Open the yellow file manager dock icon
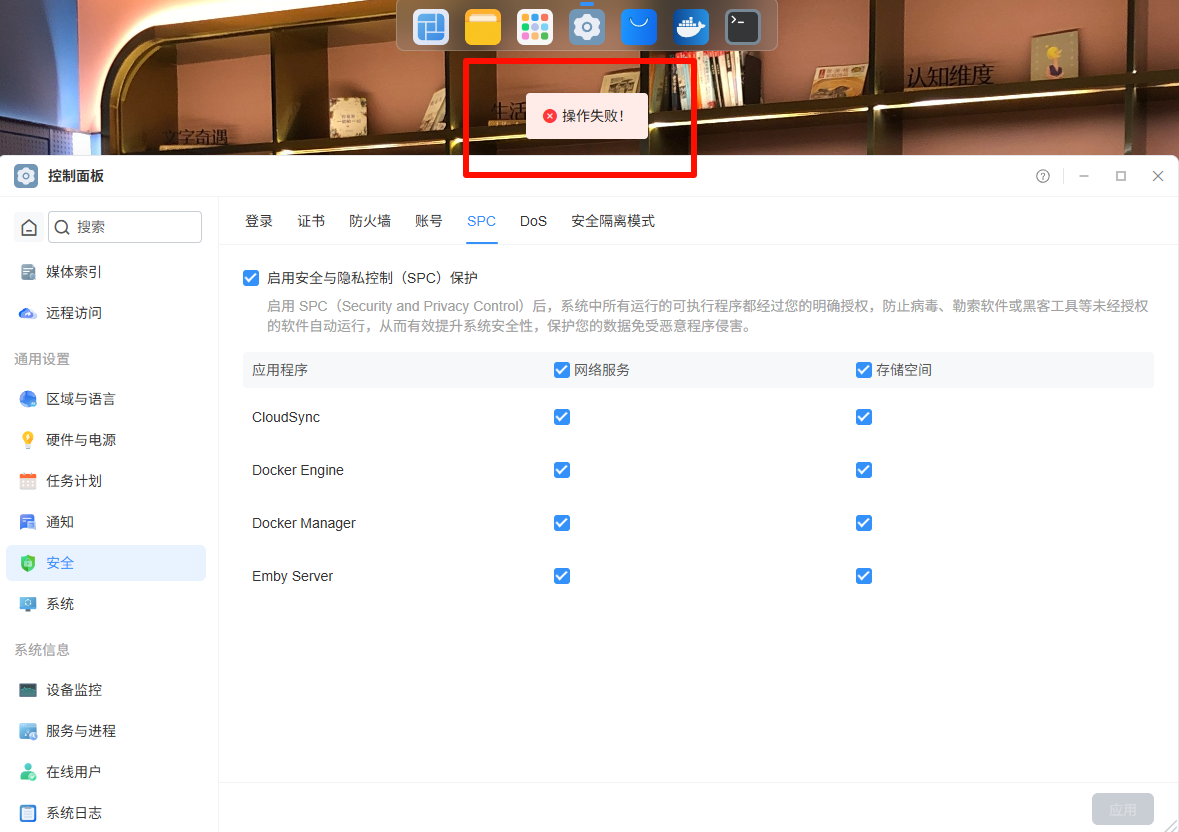Screen dimensions: 1179x832 [483, 27]
